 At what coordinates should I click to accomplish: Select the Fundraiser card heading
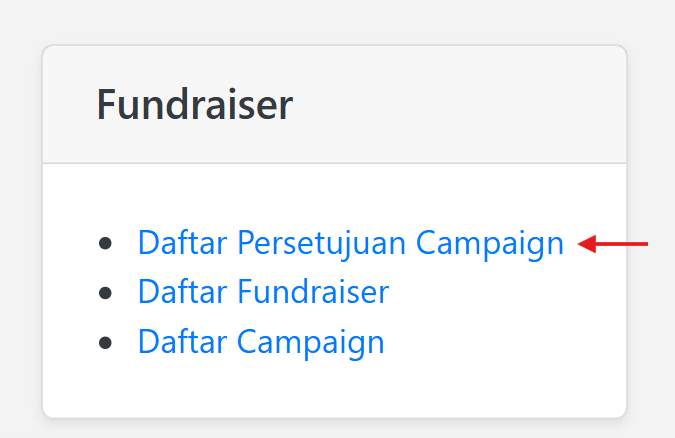[194, 105]
